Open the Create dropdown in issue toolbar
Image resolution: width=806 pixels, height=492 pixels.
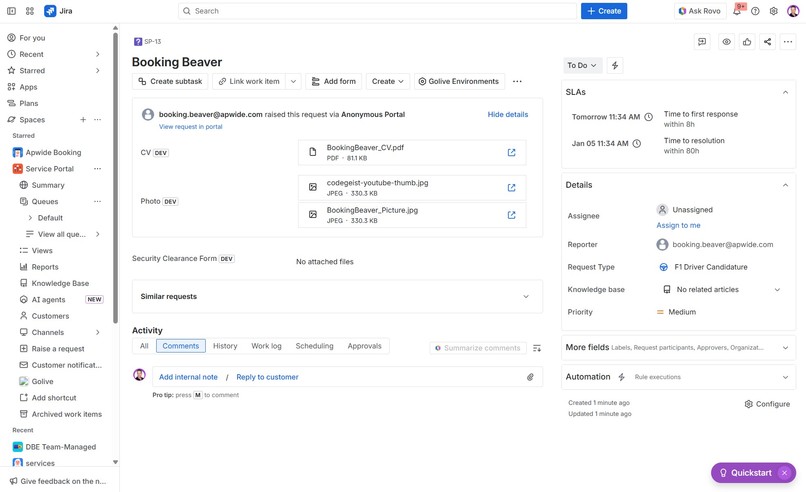point(388,81)
